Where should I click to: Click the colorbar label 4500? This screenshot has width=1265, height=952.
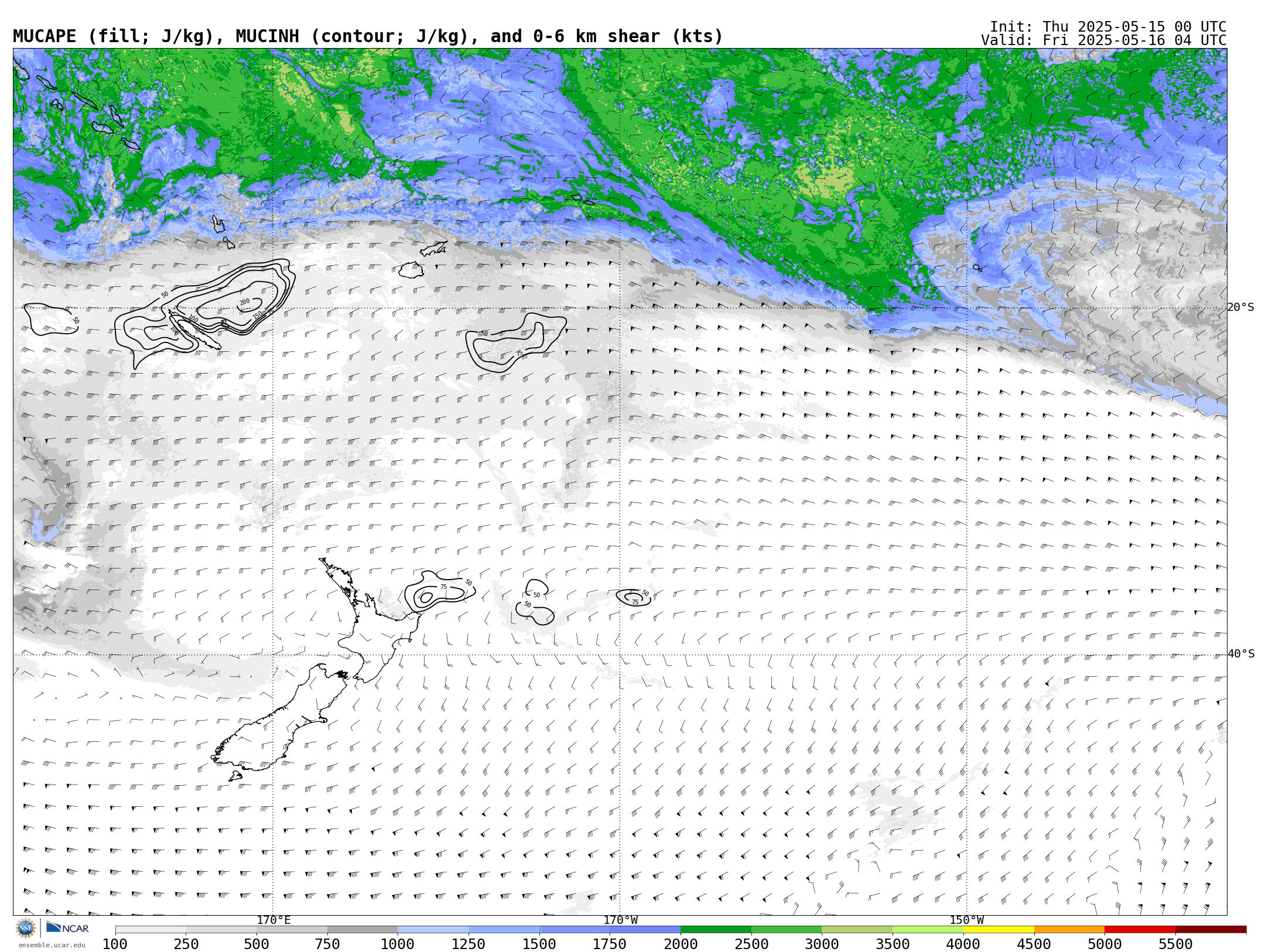[1034, 944]
